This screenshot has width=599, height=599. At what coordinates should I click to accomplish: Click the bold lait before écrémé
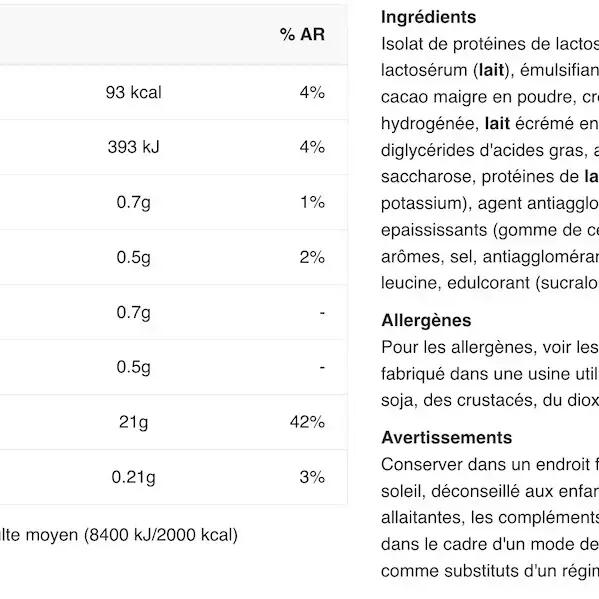497,123
